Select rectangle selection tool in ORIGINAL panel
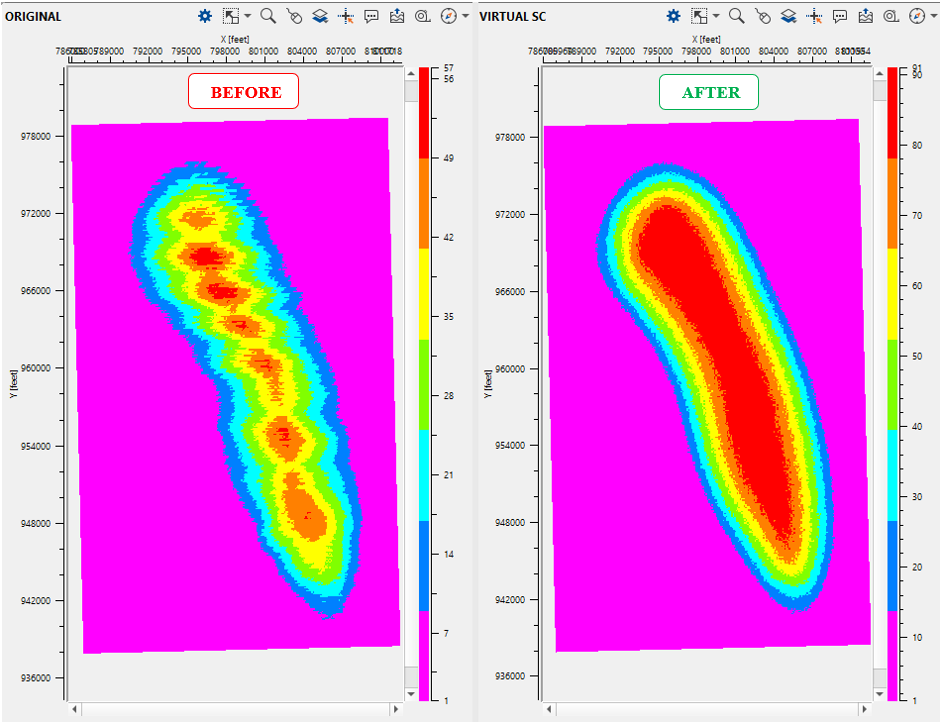941x725 pixels. coord(230,16)
